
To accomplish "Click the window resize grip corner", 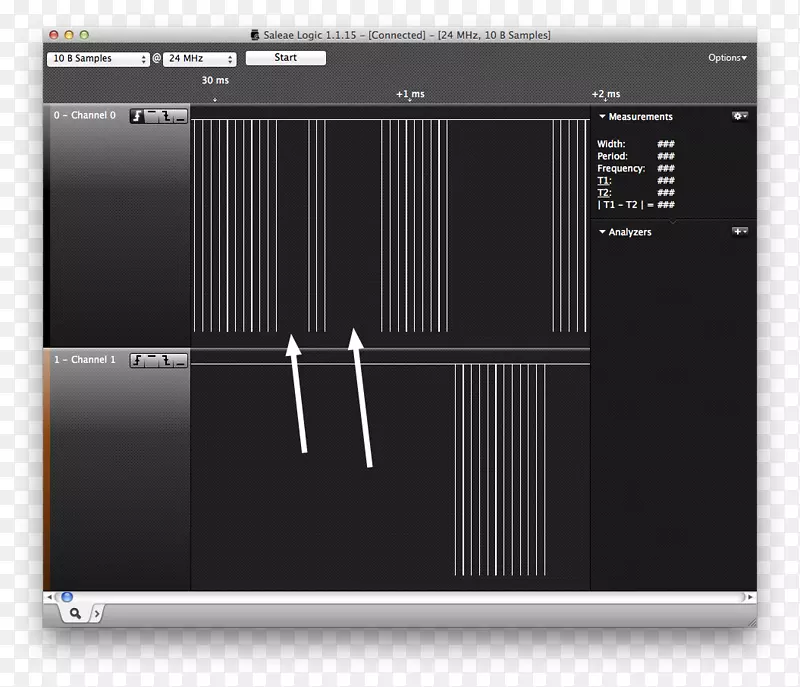I will [752, 622].
